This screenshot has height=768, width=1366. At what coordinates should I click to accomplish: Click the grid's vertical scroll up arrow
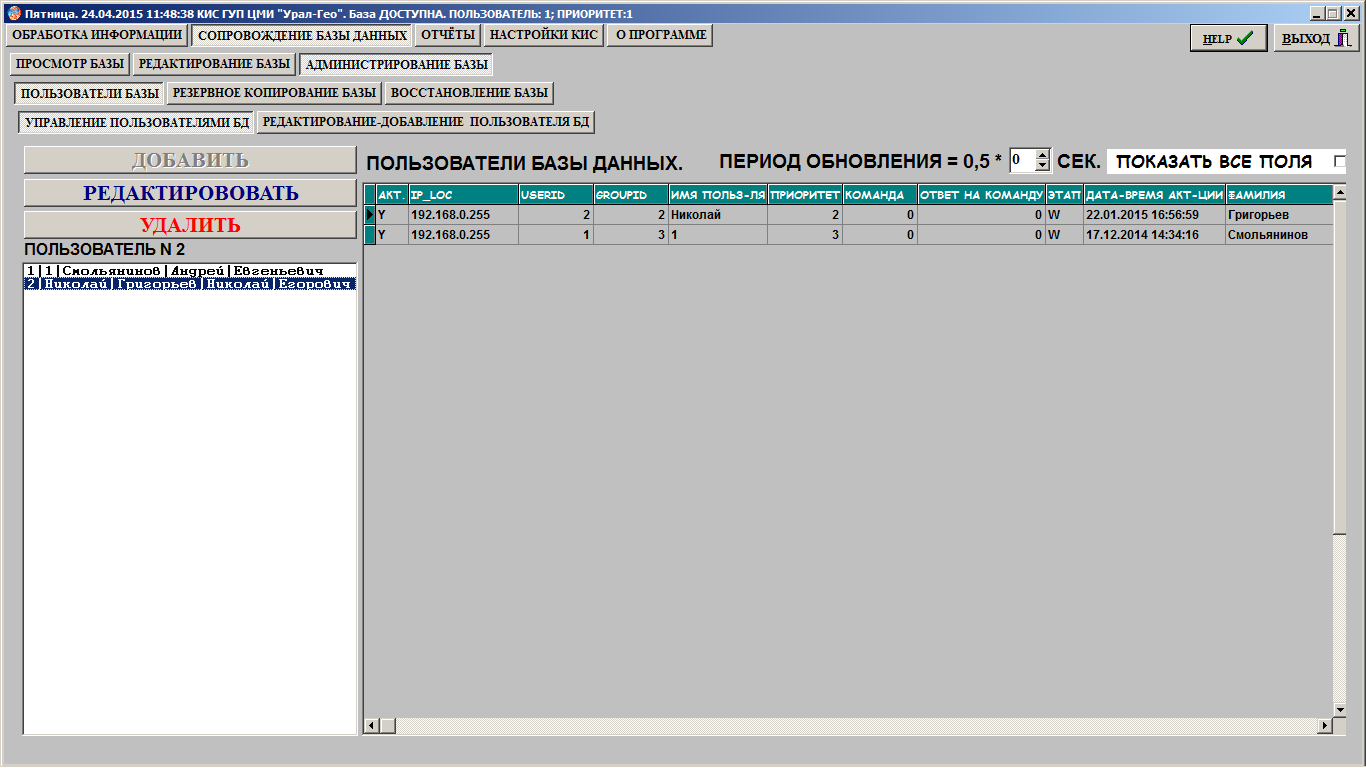1341,194
